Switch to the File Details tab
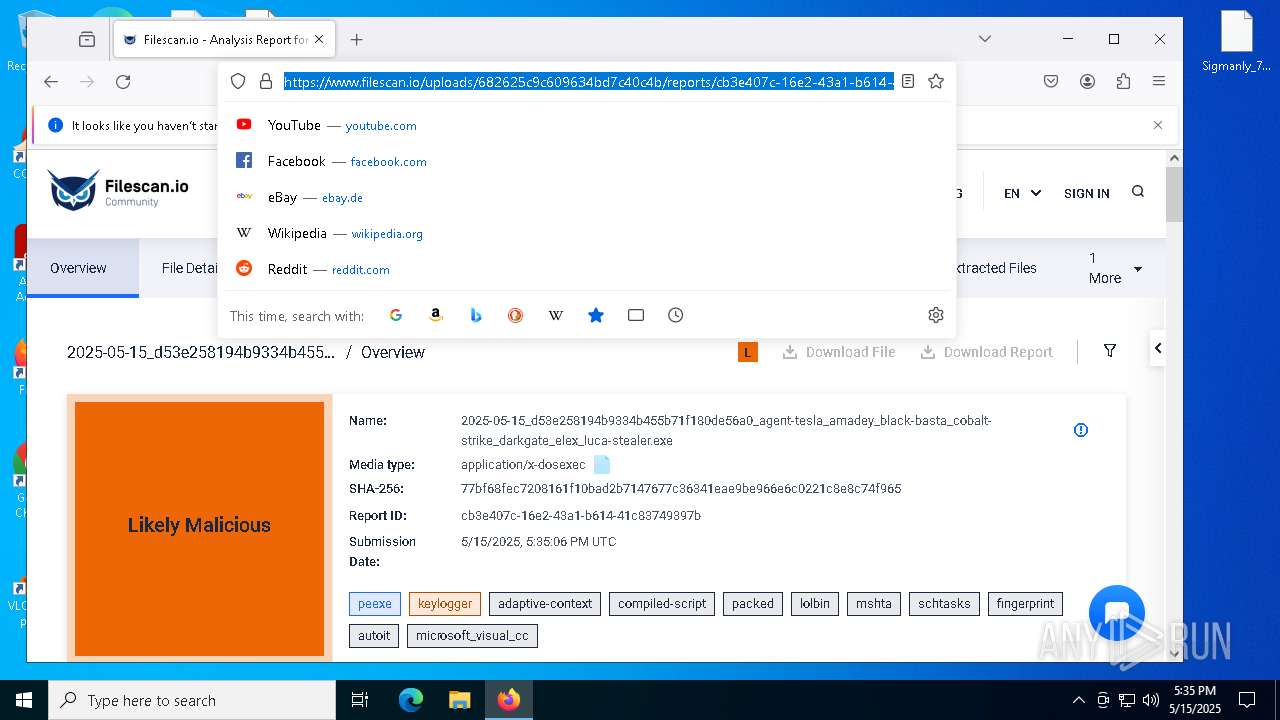 pos(190,268)
